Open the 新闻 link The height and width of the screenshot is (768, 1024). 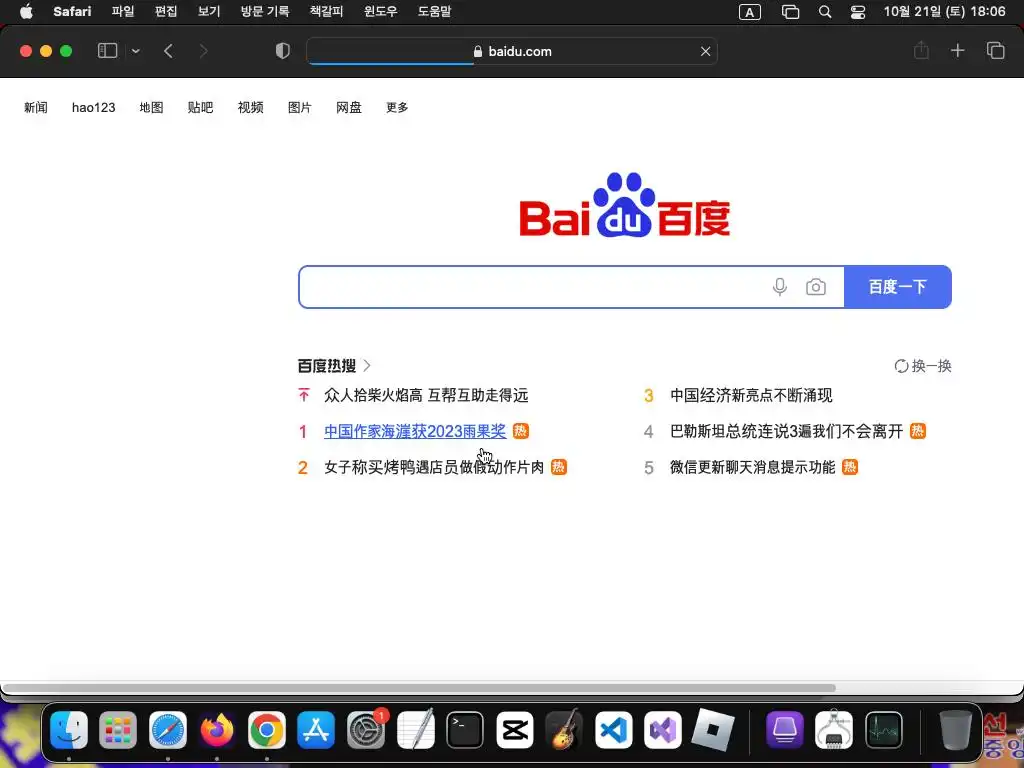pos(36,107)
